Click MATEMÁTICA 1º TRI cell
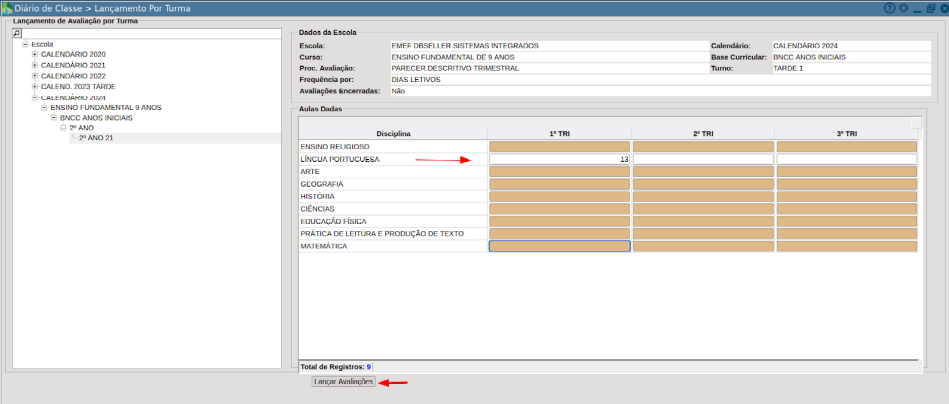 click(x=559, y=246)
